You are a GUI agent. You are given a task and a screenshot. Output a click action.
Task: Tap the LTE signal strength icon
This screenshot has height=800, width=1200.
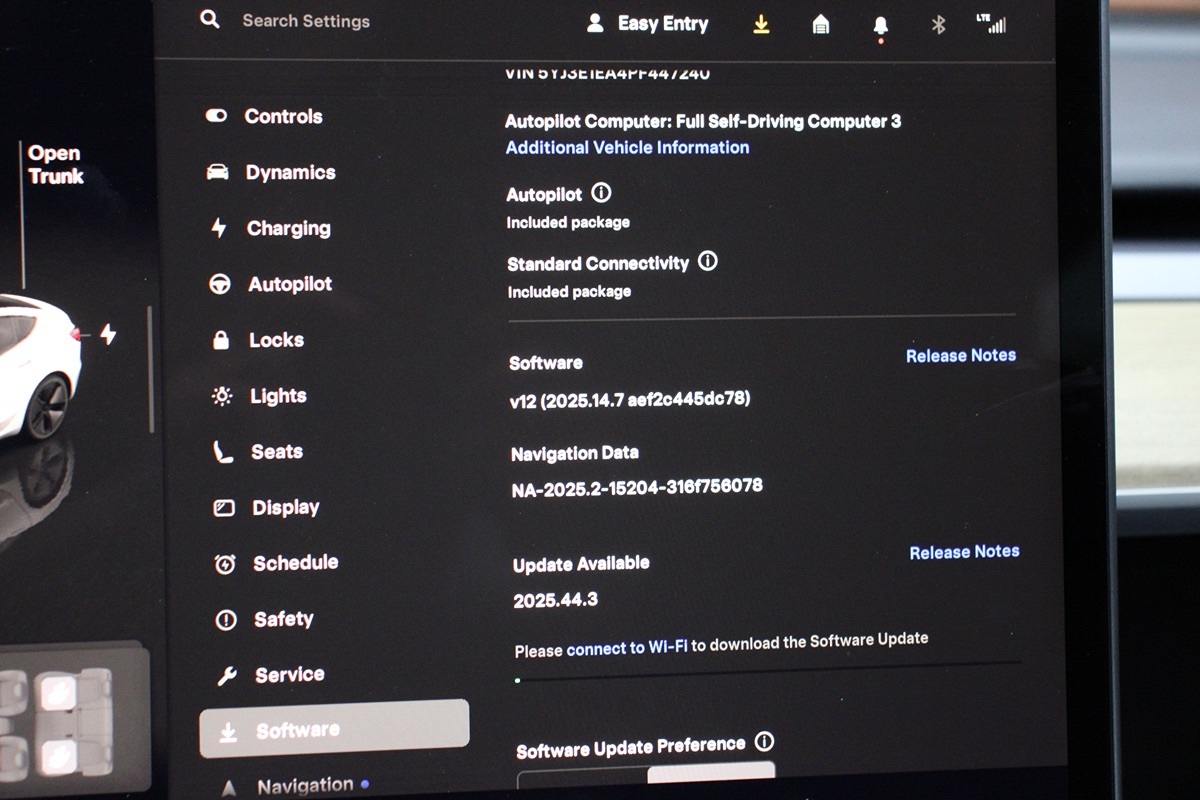click(x=991, y=24)
